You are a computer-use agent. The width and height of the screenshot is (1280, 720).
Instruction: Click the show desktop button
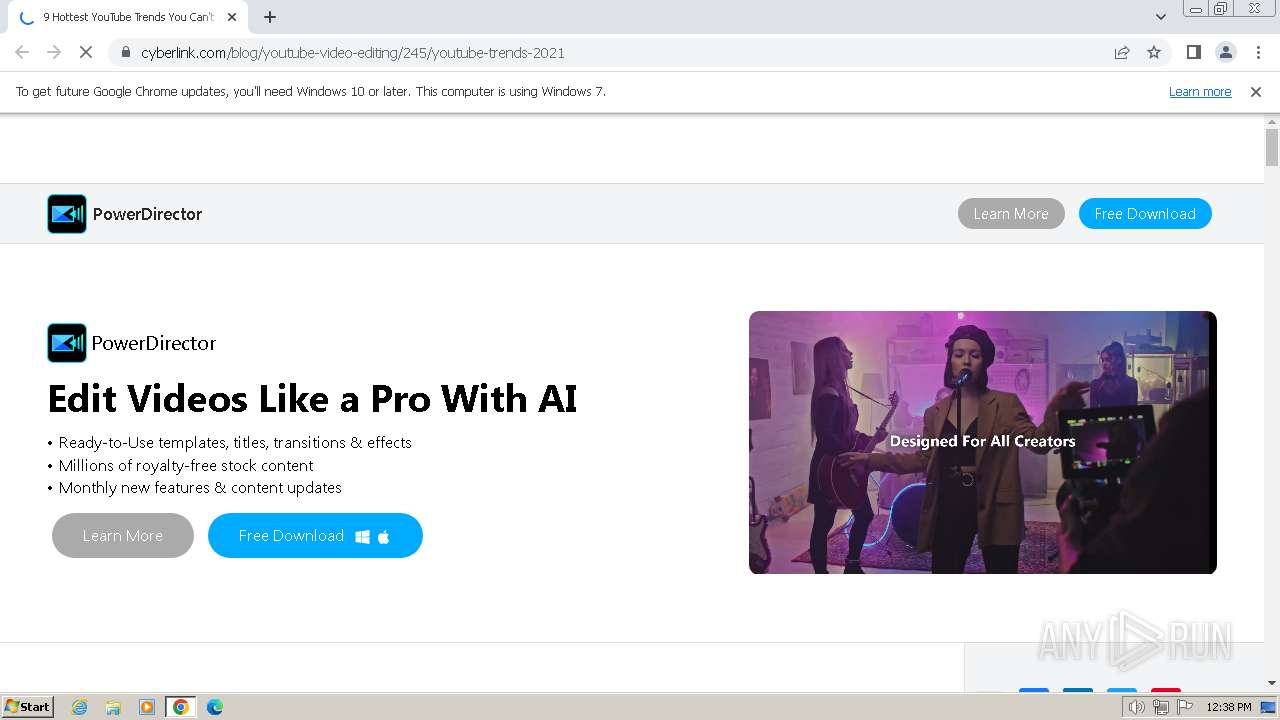tap(1269, 707)
